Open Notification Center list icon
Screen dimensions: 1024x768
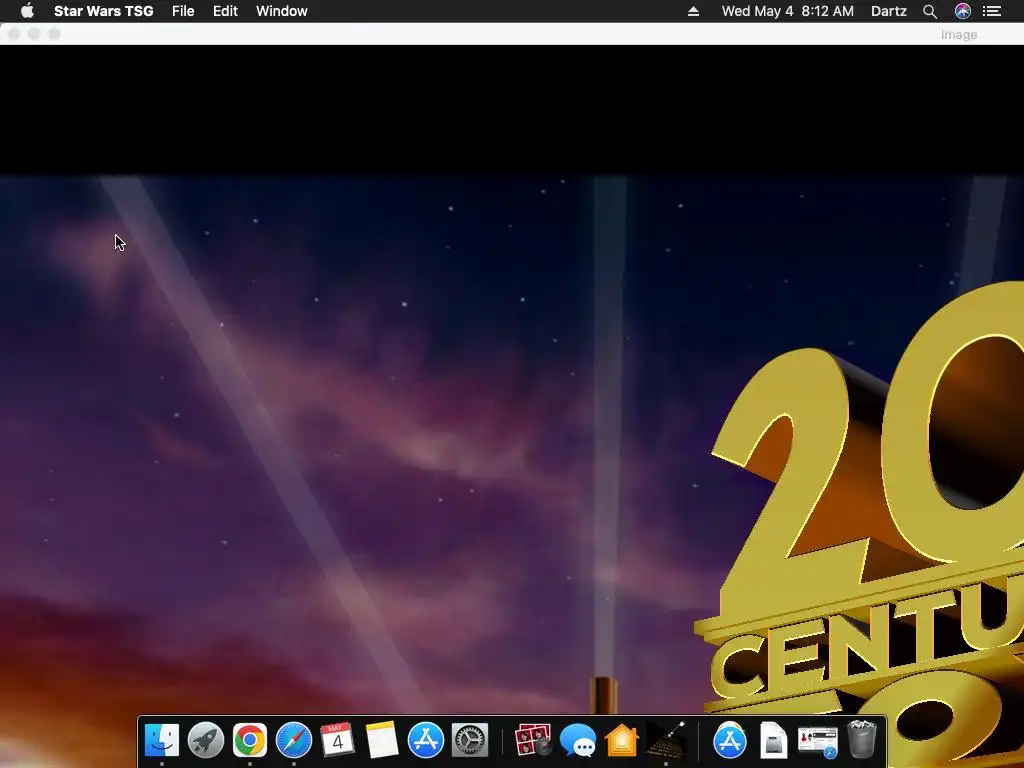pos(991,11)
